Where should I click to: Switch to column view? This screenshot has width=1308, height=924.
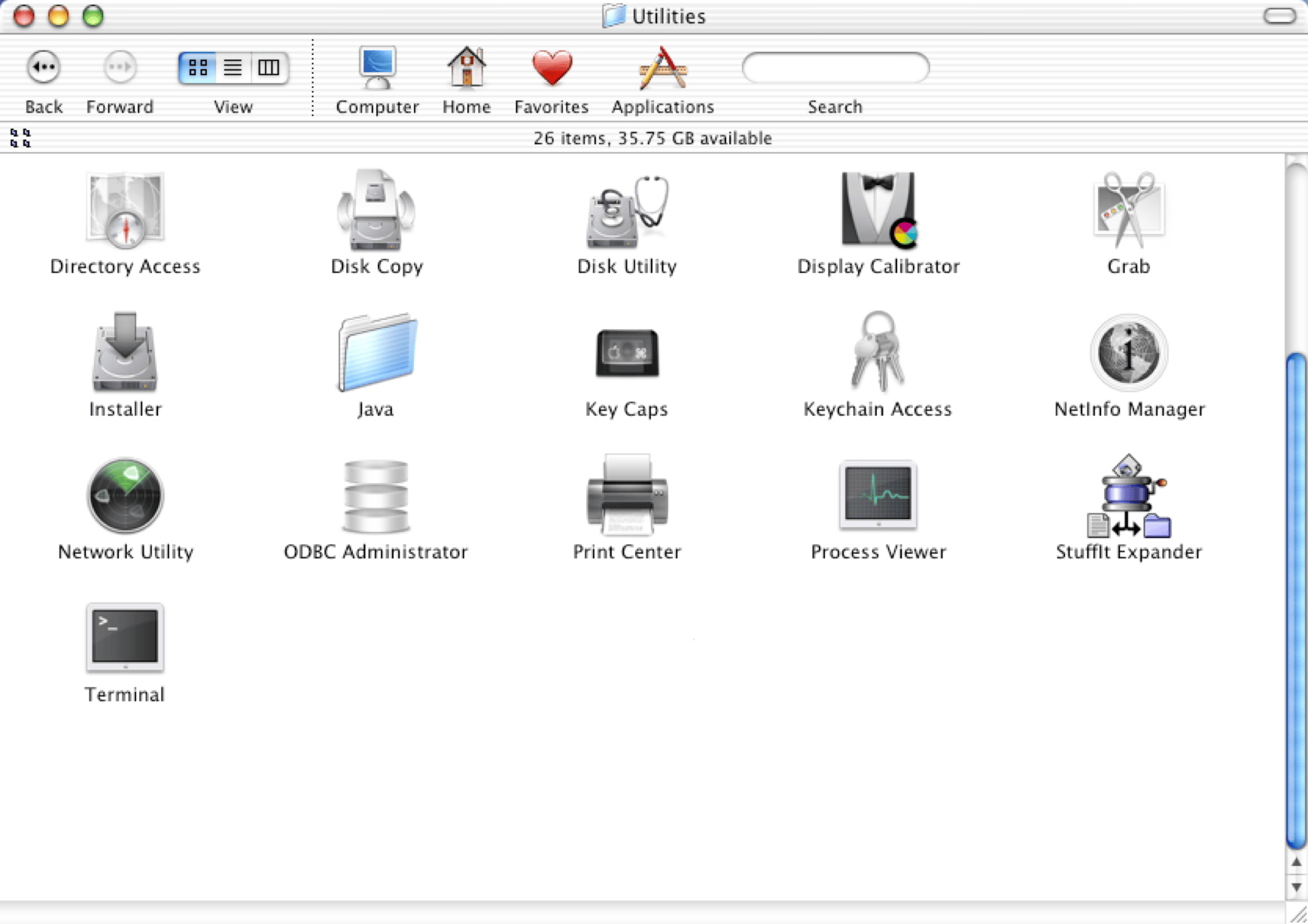(269, 68)
